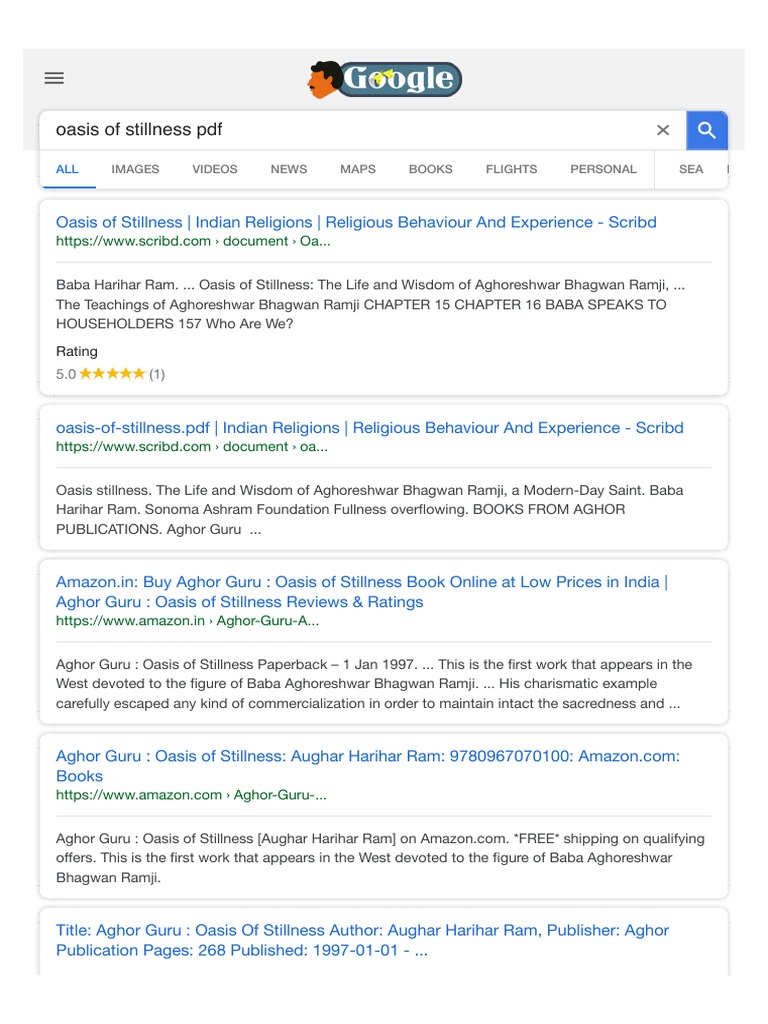Select the Maps tab
Screen dimensions: 768x1024
tap(358, 169)
